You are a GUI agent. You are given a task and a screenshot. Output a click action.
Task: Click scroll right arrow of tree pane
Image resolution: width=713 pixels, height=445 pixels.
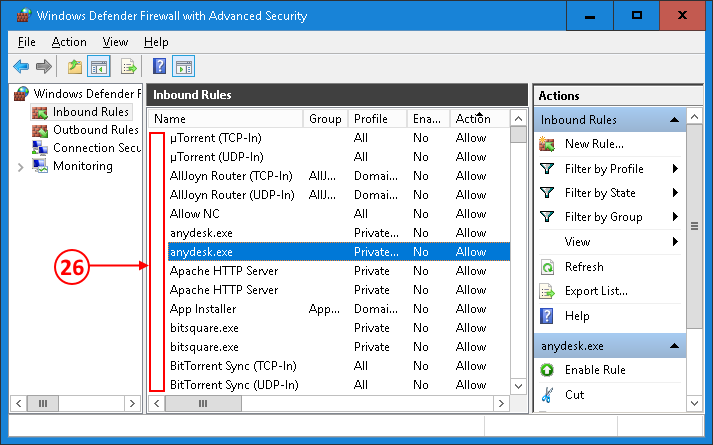(132, 403)
